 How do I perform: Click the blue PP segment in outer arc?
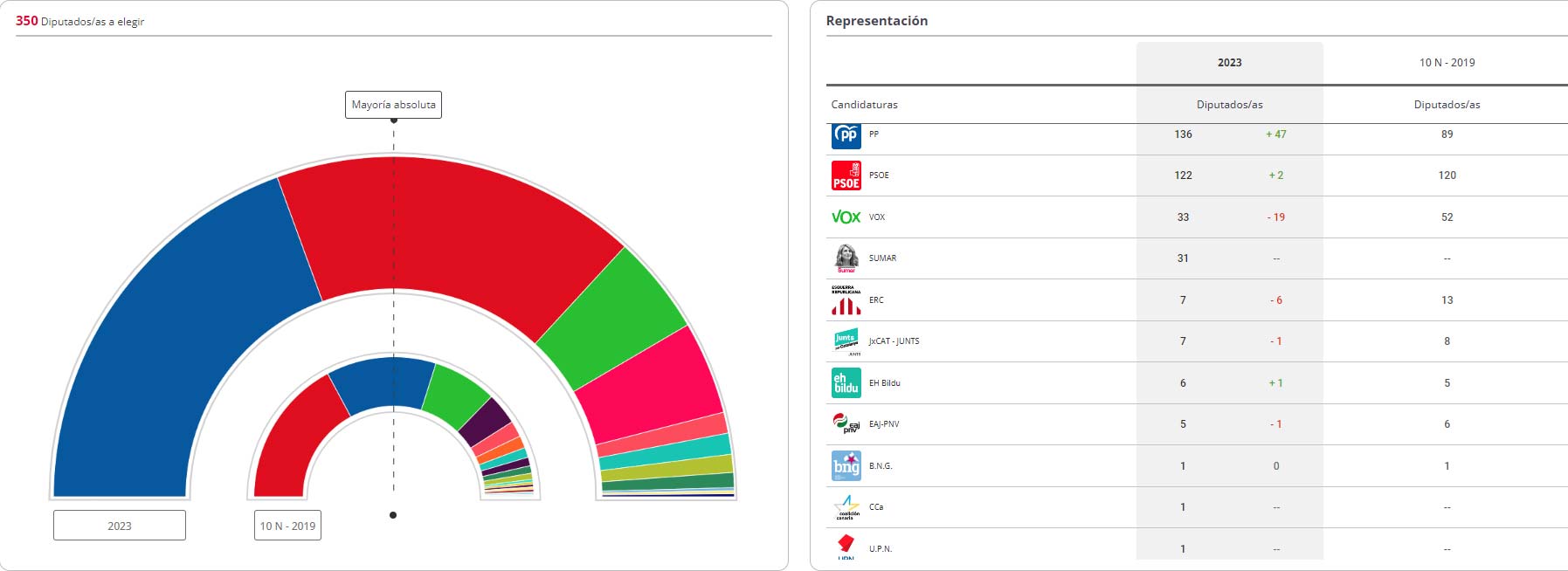(x=175, y=349)
